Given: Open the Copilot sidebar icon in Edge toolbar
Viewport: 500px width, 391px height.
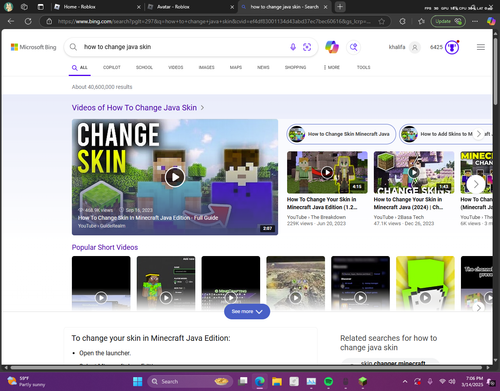Looking at the screenshot, I should 491,21.
